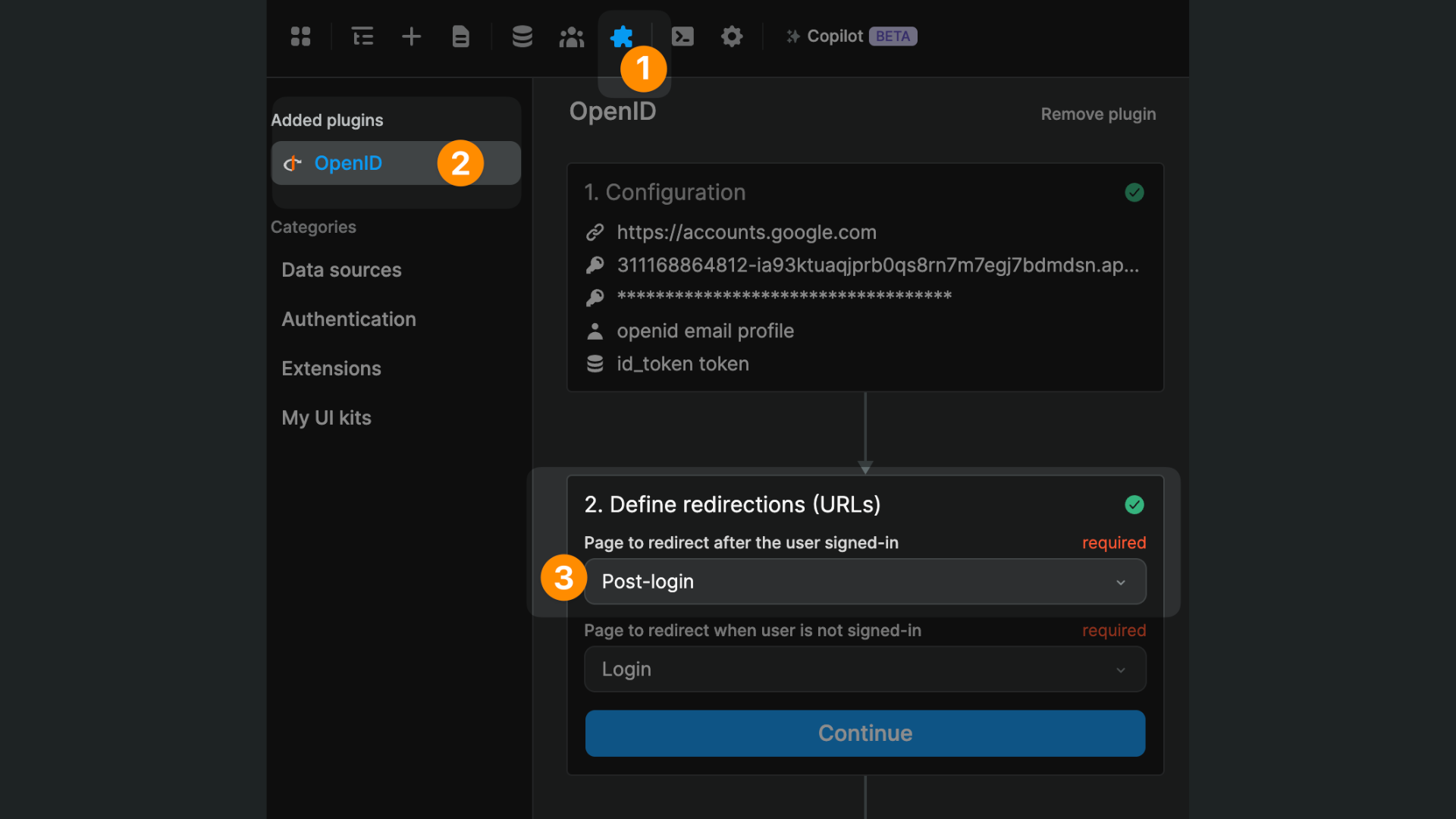The image size is (1456, 819).
Task: Open the document page icon in toolbar
Action: coord(460,36)
